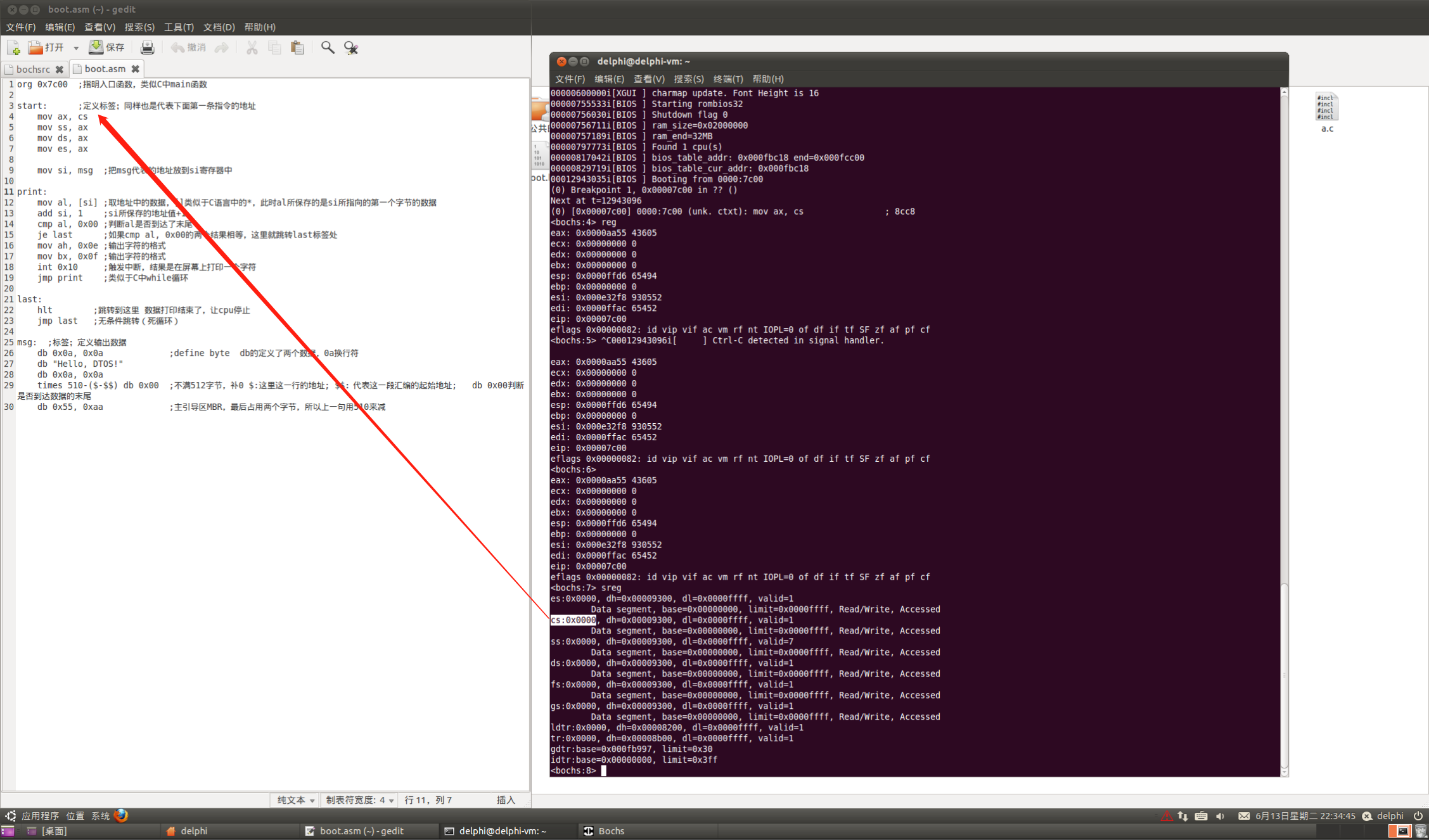Close the boot.asm tab
This screenshot has width=1429, height=840.
click(x=135, y=69)
